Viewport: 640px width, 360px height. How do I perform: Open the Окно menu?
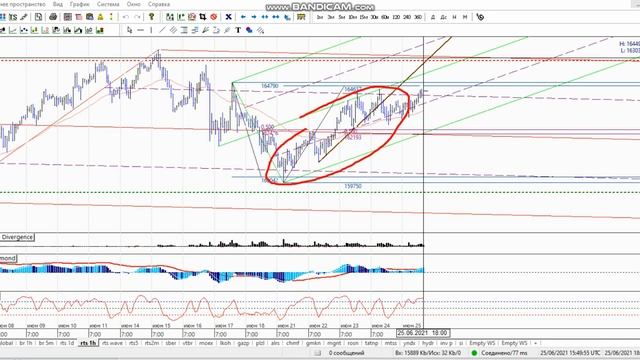pyautogui.click(x=133, y=4)
